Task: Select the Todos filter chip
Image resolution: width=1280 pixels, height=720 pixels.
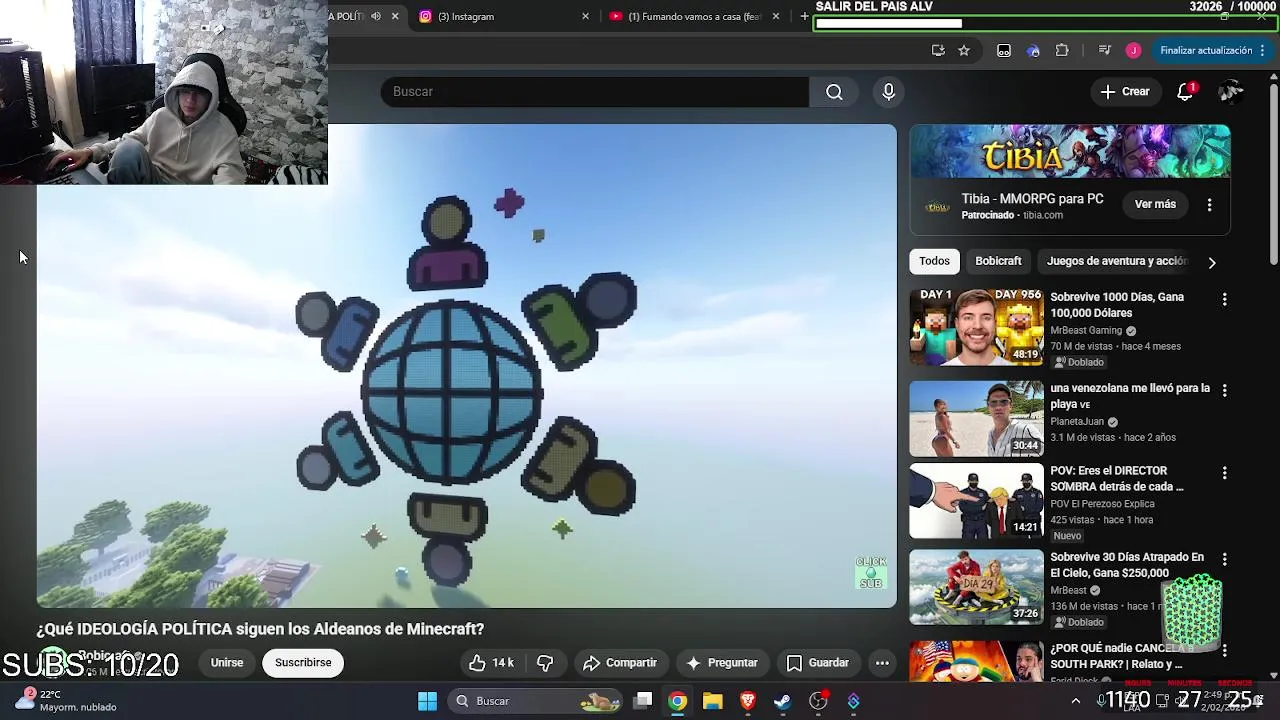Action: tap(934, 261)
